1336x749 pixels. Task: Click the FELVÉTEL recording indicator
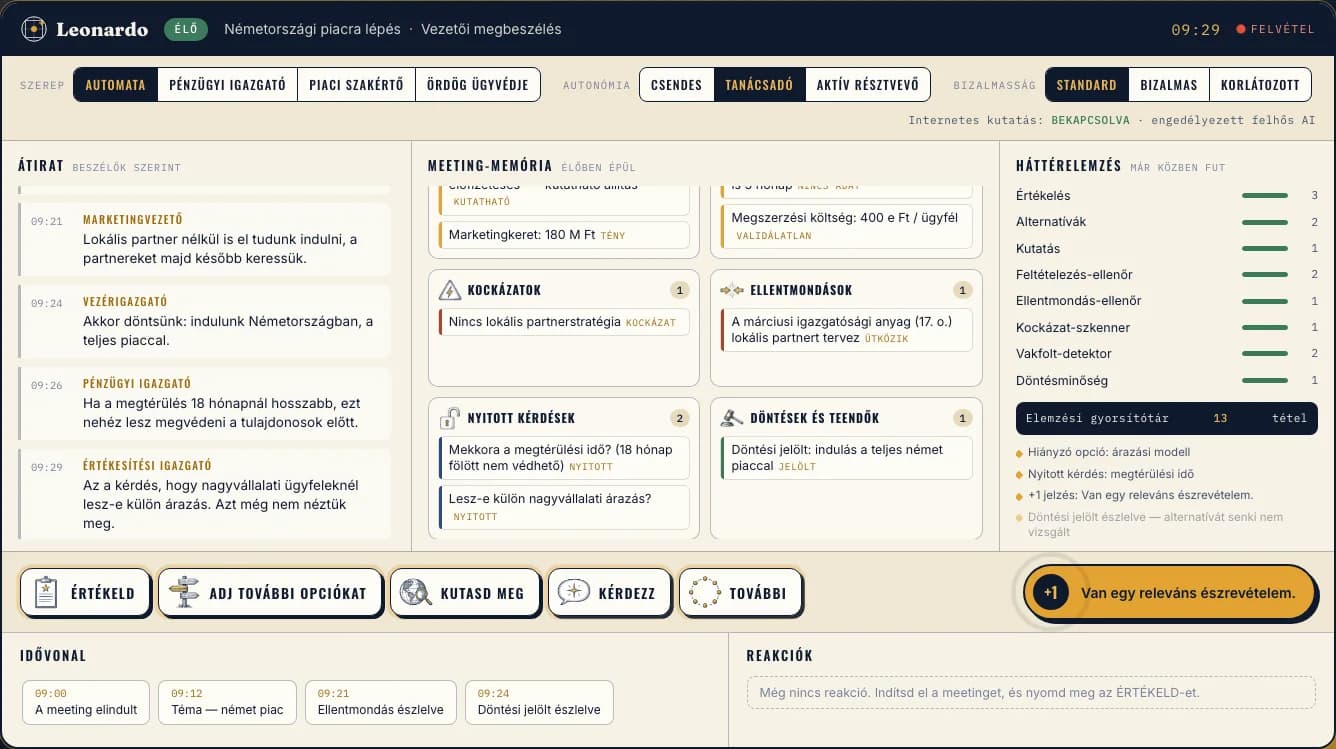click(x=1275, y=29)
